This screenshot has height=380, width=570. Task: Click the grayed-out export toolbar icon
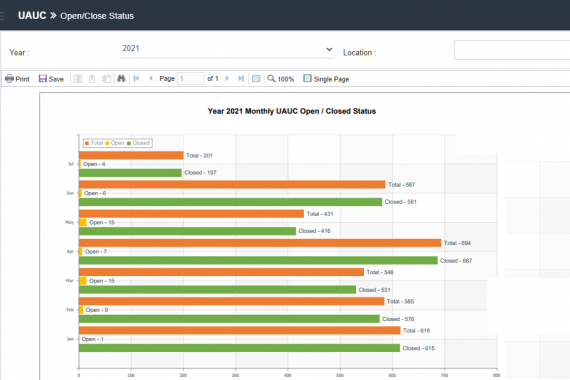coord(92,79)
